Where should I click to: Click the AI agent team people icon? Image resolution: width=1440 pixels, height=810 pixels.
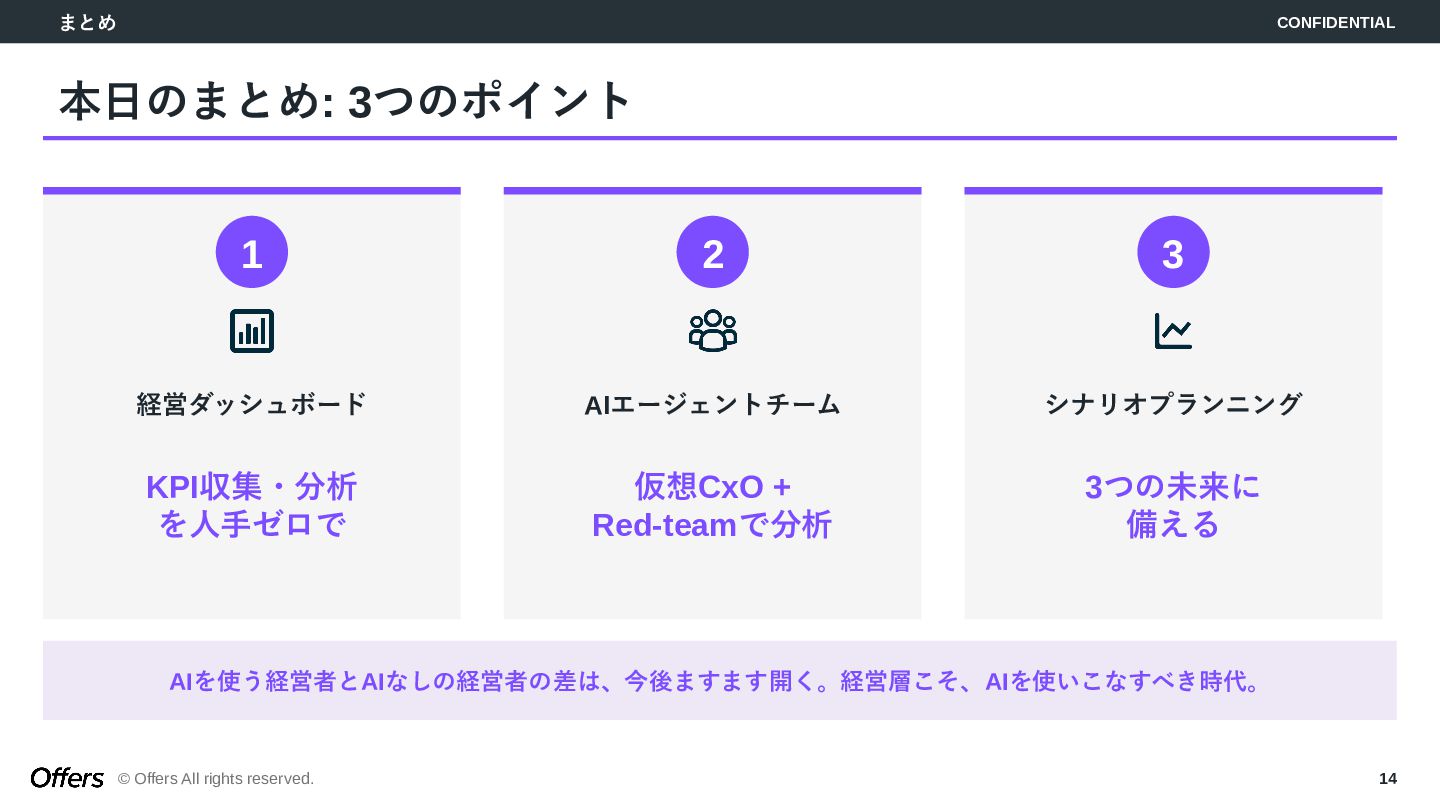coord(713,331)
